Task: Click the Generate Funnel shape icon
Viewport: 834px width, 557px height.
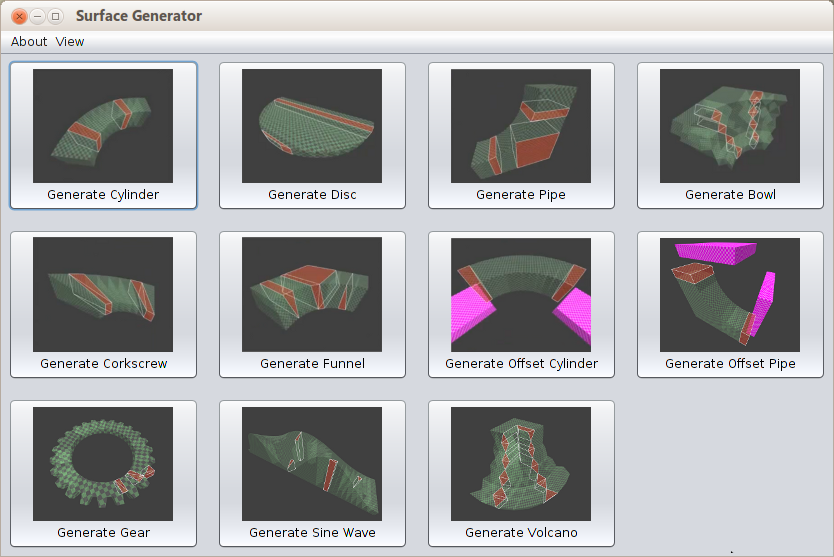Action: coord(312,294)
